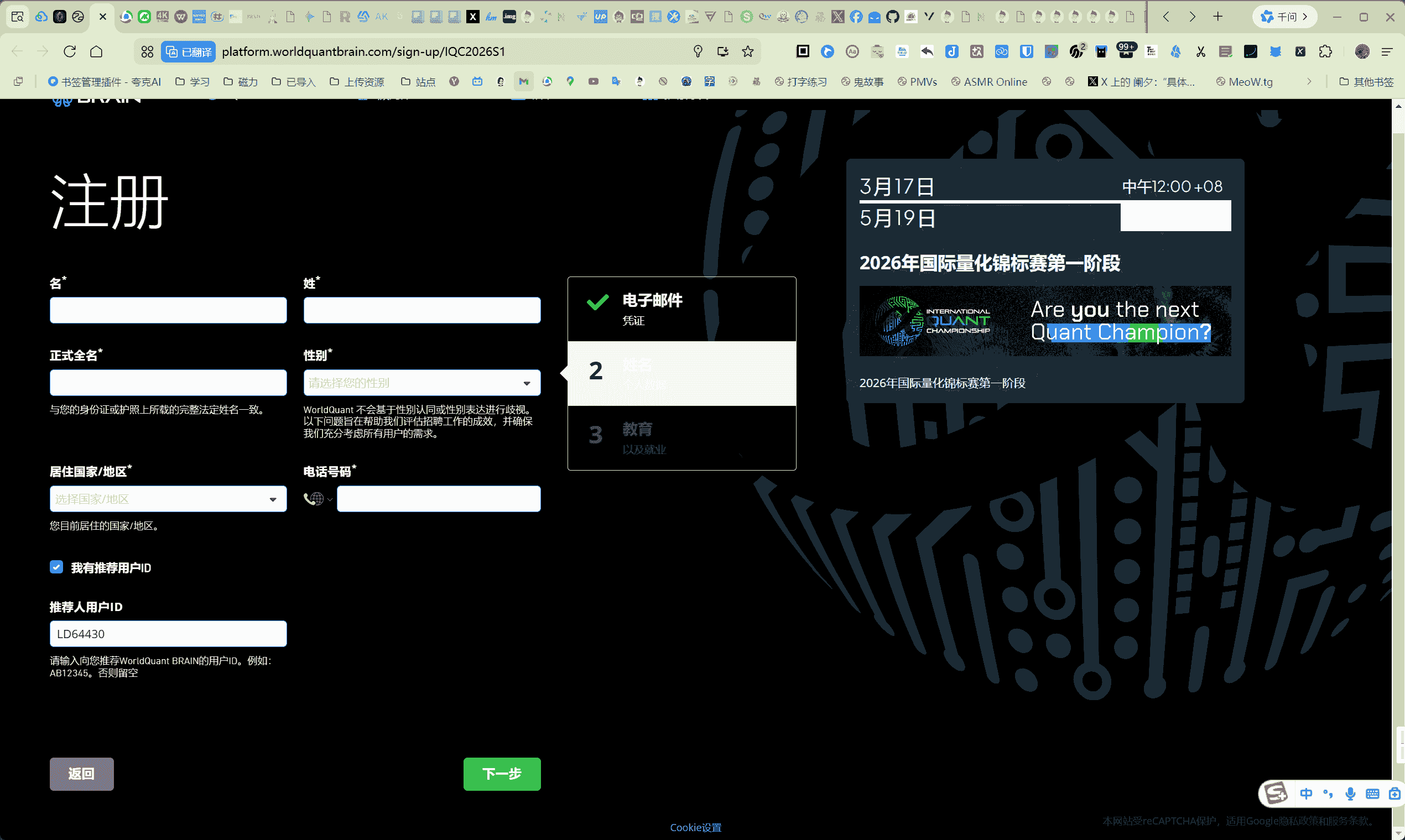
Task: Open the 性别 gender dropdown
Action: (x=422, y=383)
